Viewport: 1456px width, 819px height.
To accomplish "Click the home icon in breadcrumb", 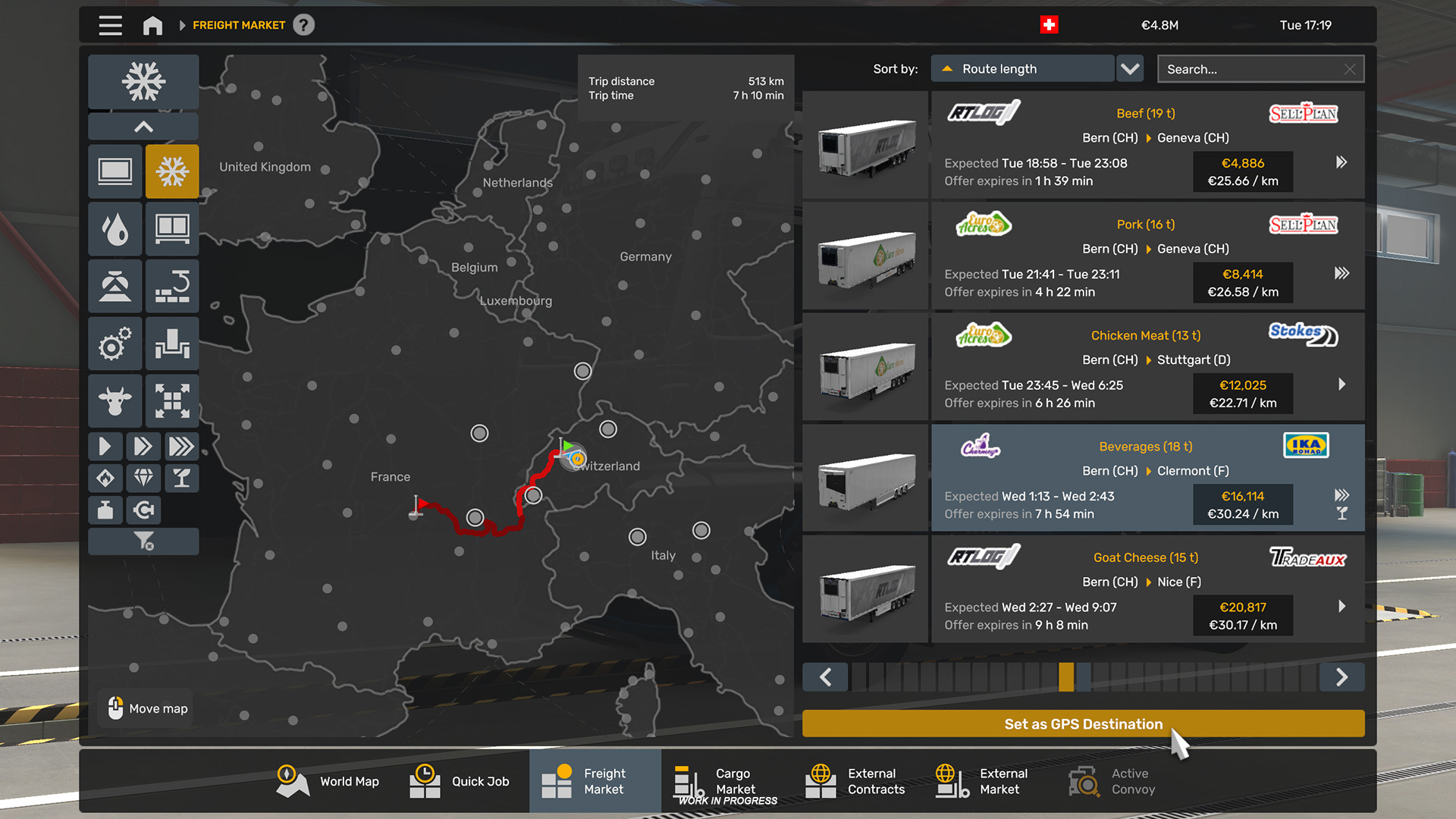I will (x=152, y=26).
